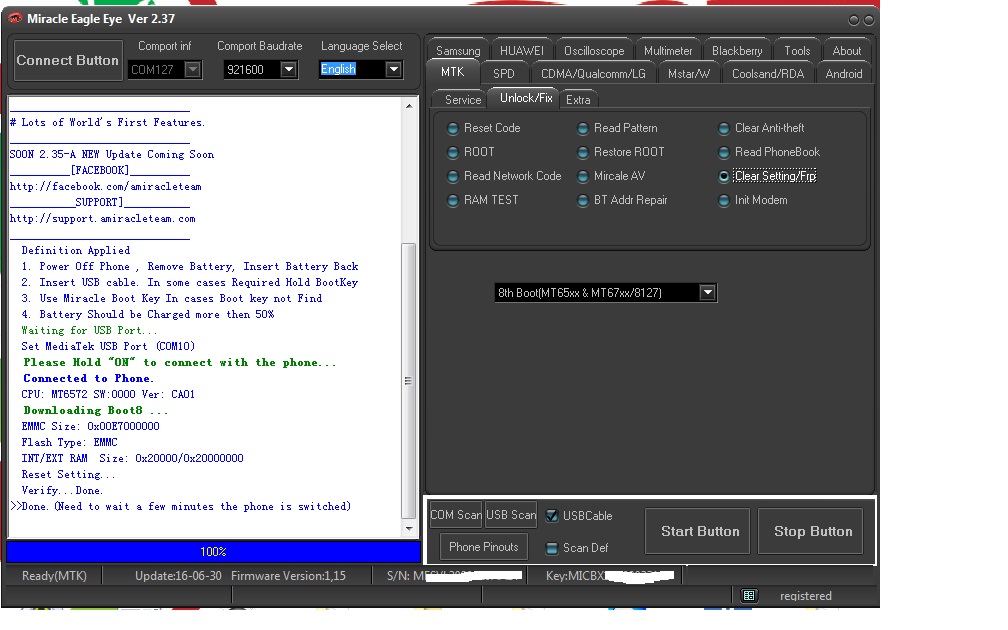
Task: Choose Read Network Code option
Action: point(504,176)
